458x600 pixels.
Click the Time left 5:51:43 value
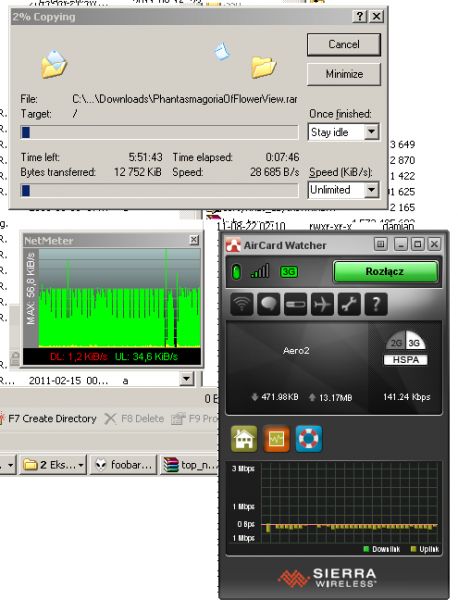click(145, 157)
